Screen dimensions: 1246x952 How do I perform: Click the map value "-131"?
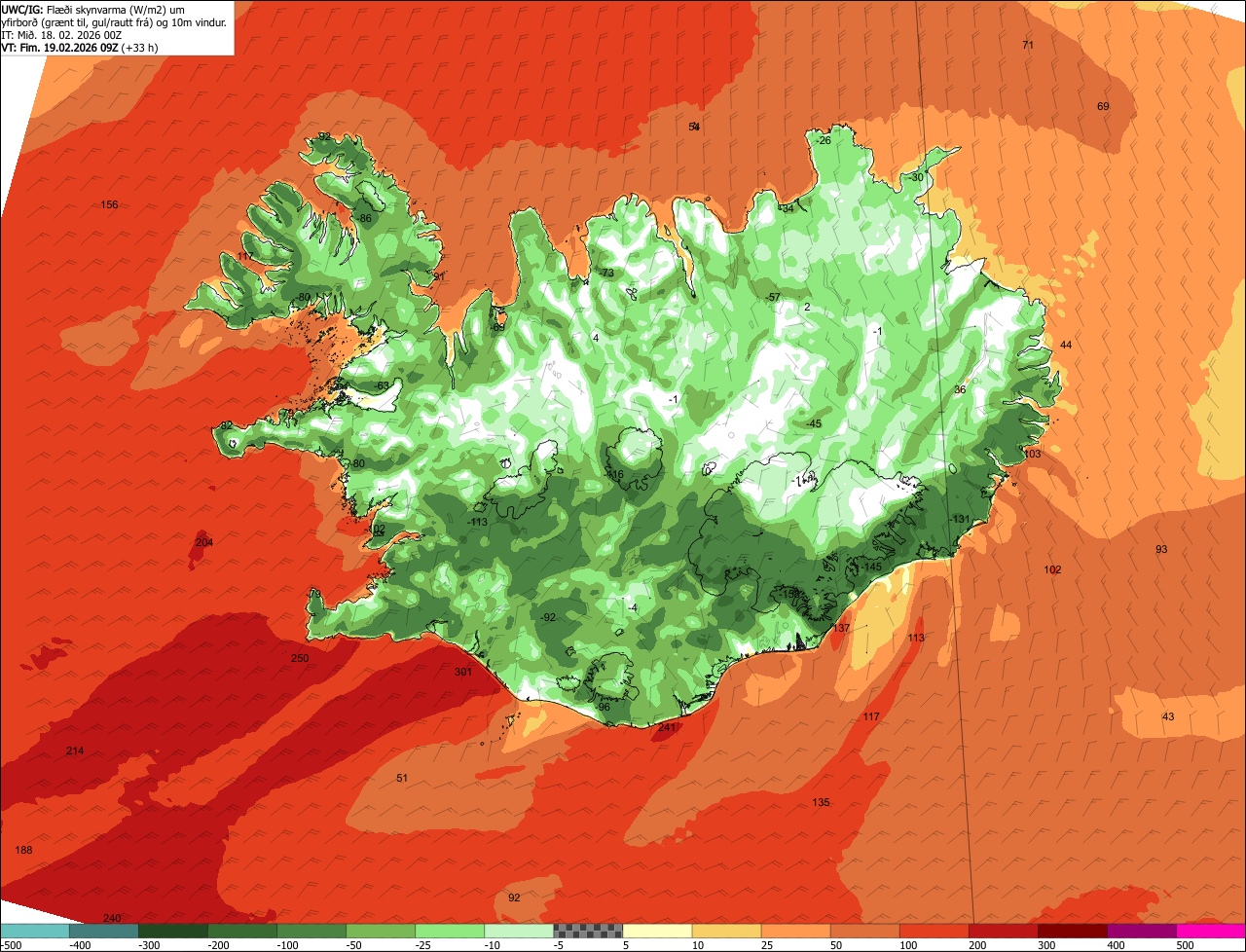pos(961,519)
